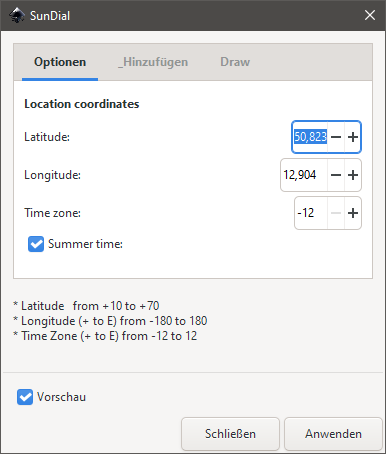This screenshot has height=454, width=386.
Task: Decrease the Latitude value with minus
Action: 336,137
